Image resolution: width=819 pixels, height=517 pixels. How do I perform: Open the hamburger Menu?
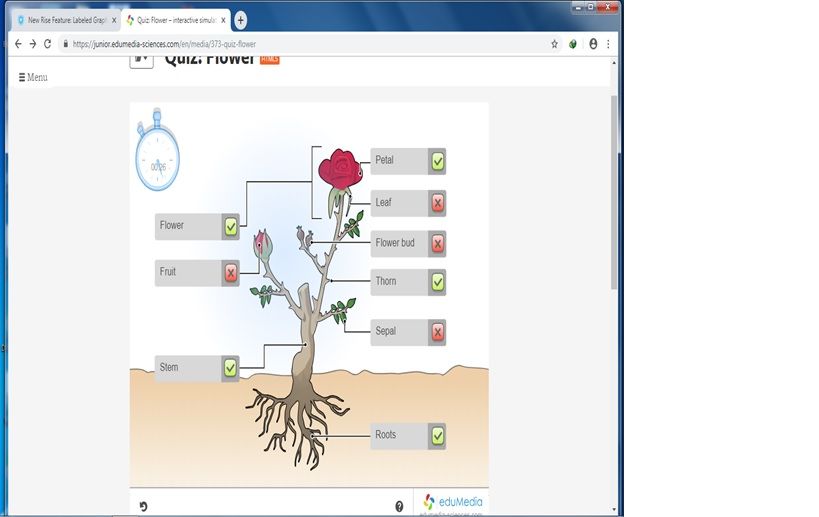(x=33, y=77)
